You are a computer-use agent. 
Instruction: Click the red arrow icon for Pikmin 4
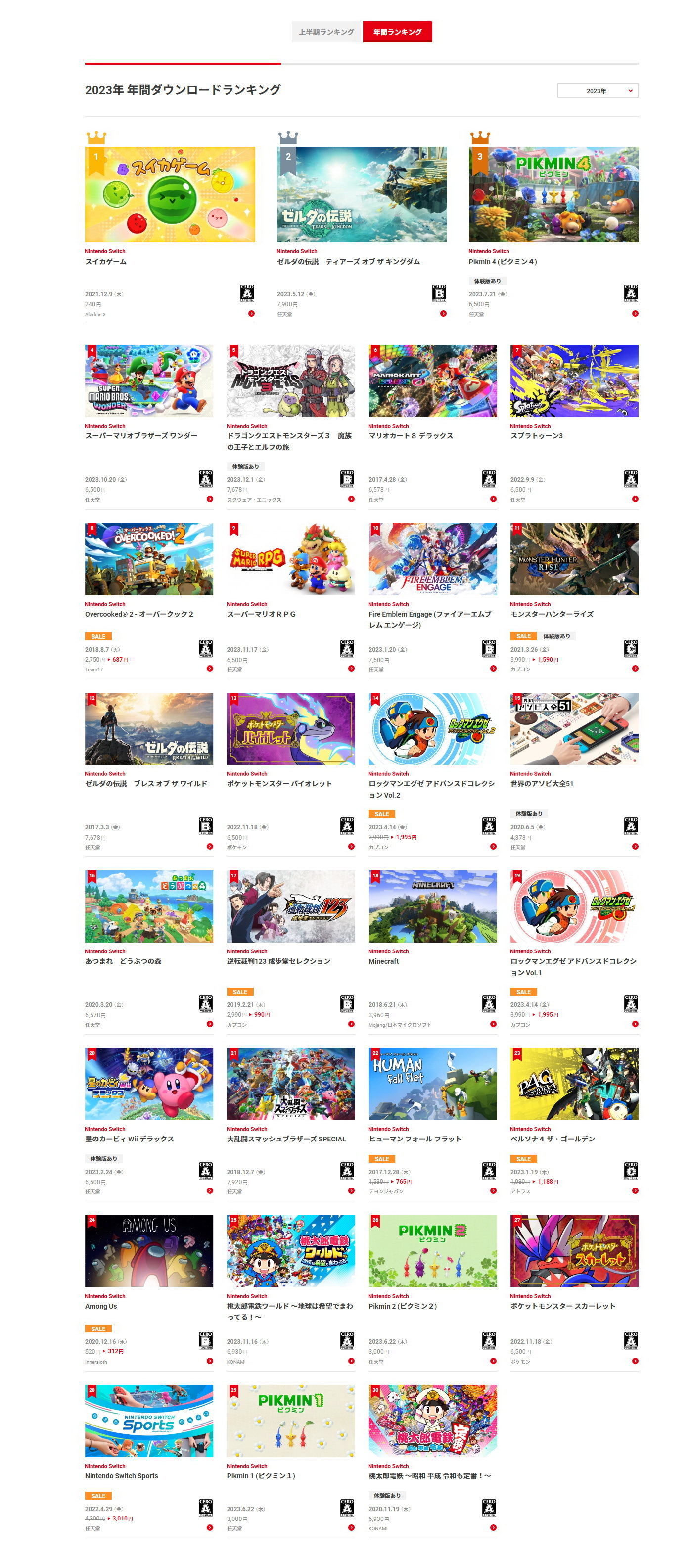[x=635, y=314]
